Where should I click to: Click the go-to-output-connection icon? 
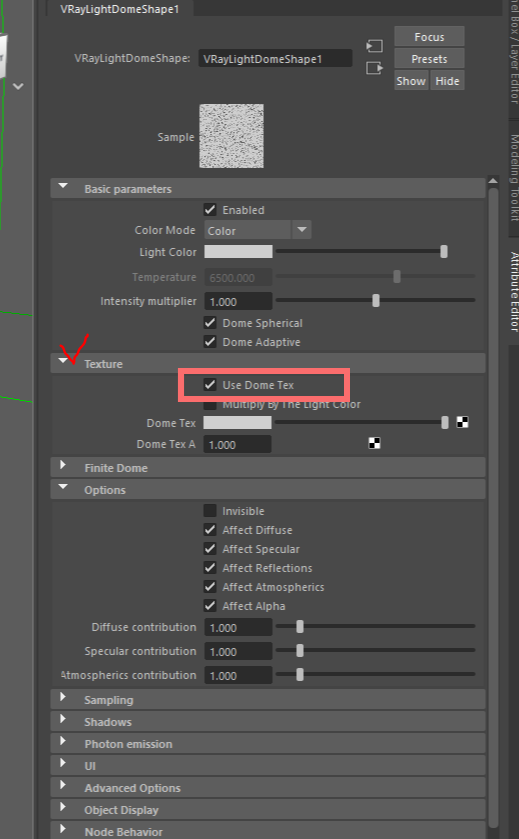374,68
